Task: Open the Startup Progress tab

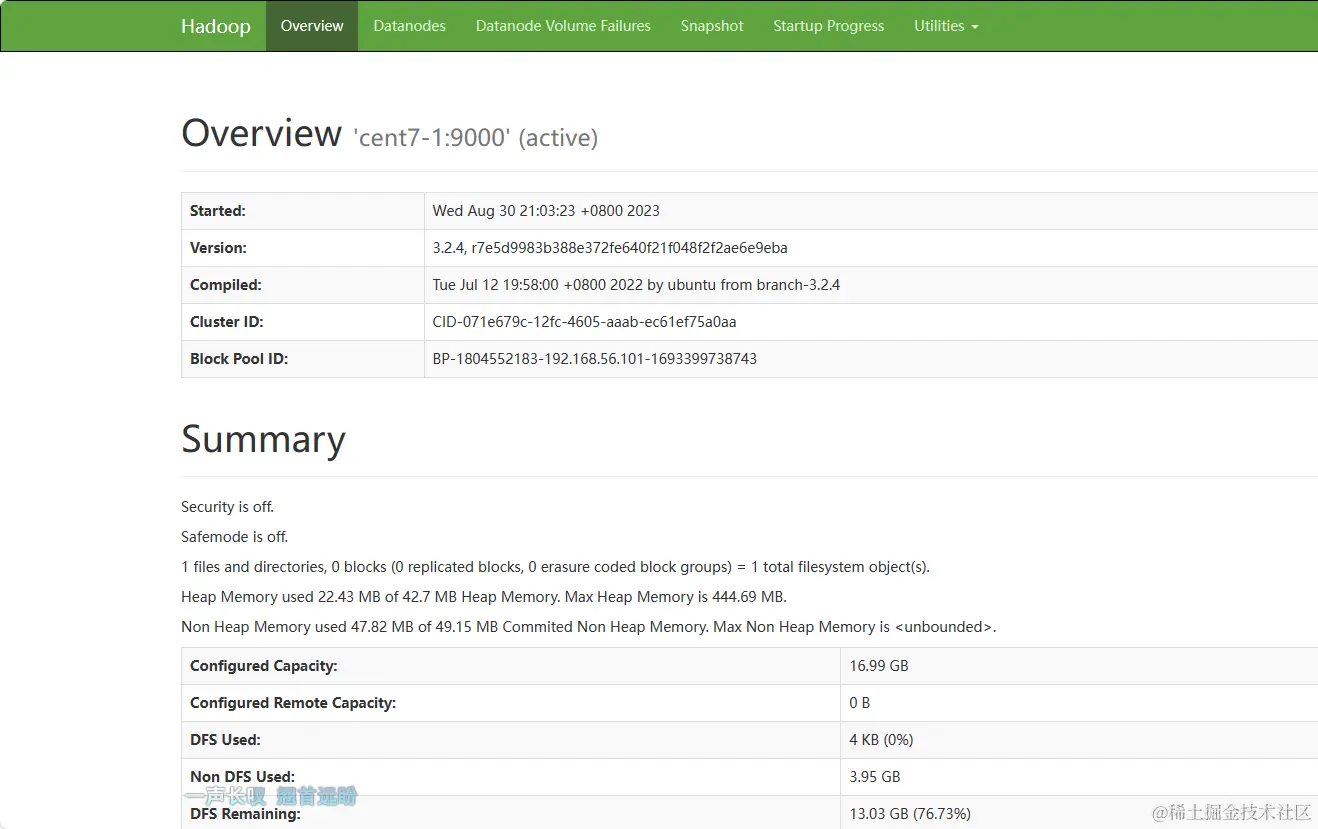Action: click(829, 26)
